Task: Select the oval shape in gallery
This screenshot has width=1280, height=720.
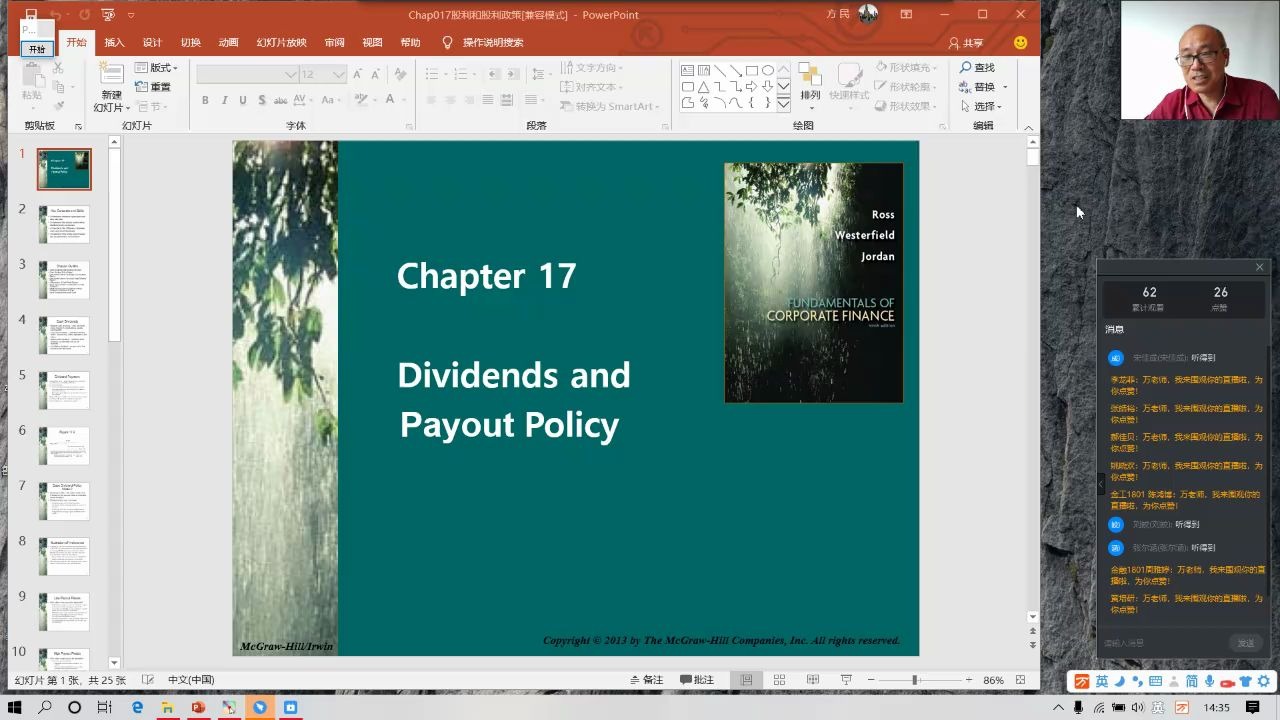Action: click(x=767, y=70)
